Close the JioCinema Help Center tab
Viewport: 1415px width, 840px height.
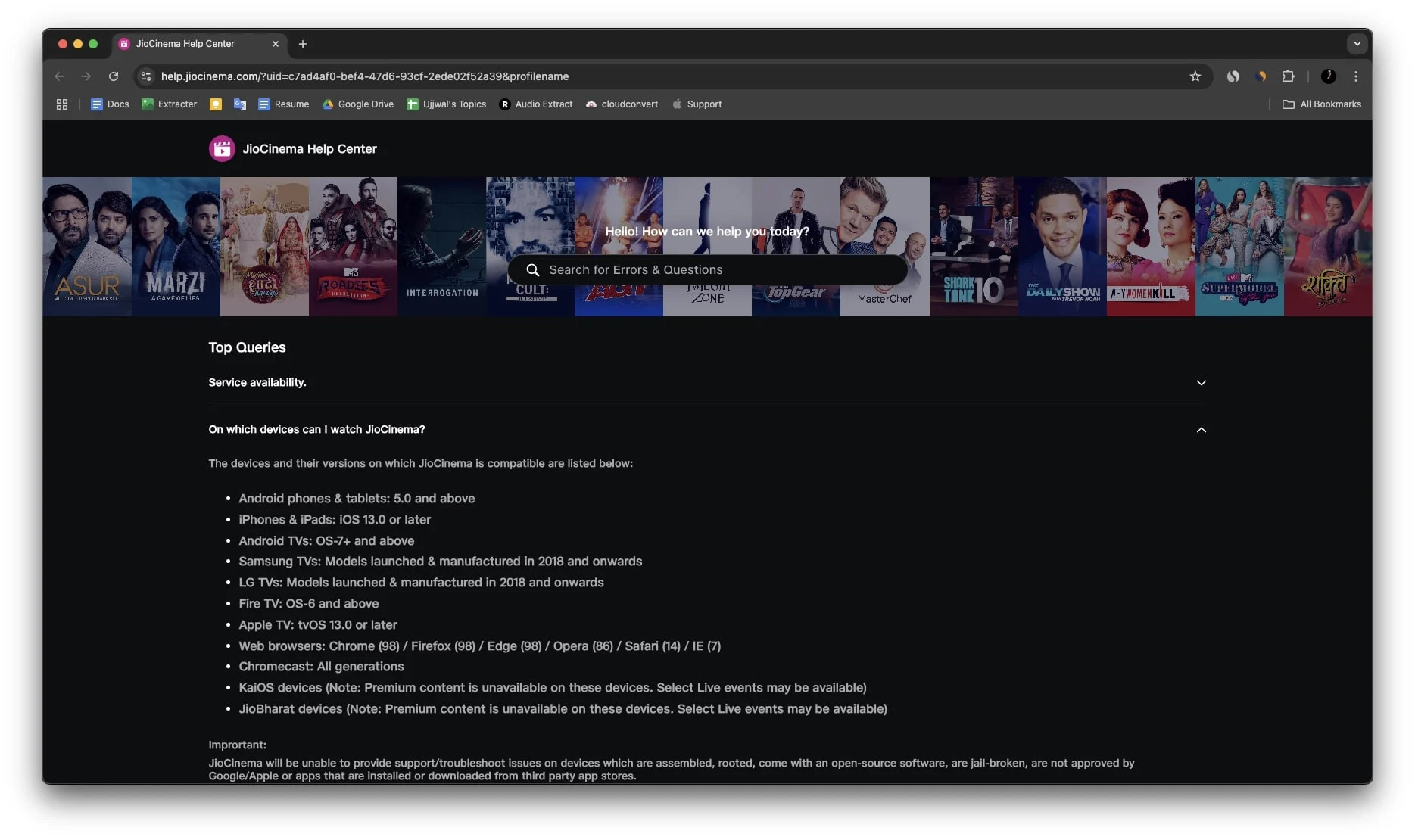point(275,44)
